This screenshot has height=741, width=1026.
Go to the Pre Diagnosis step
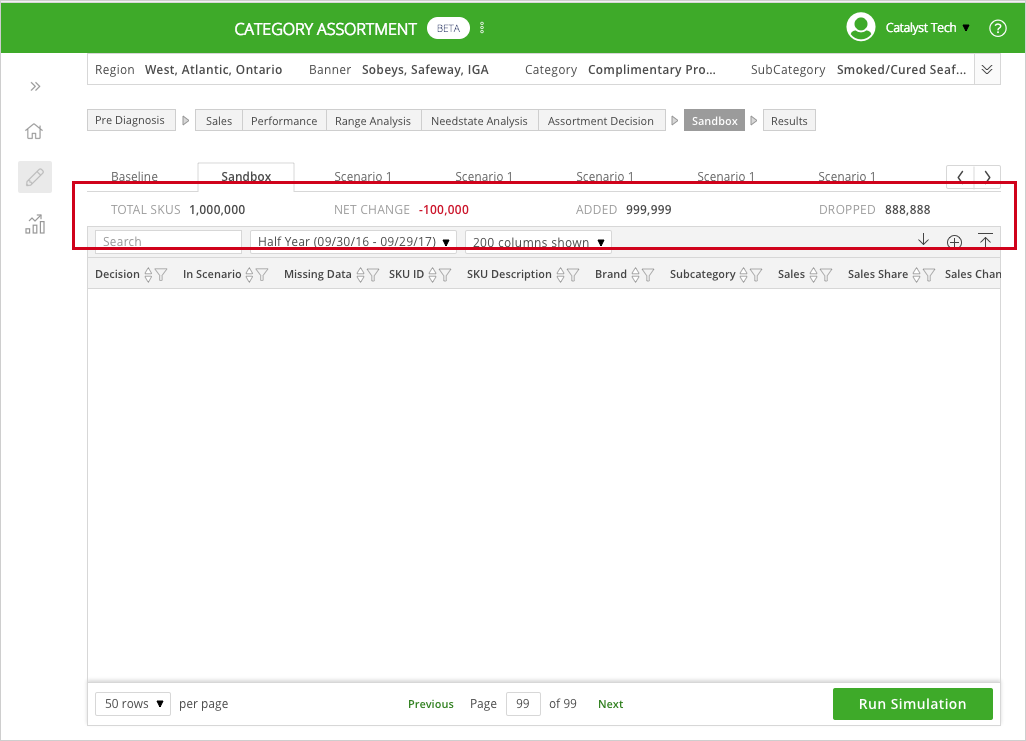[131, 120]
